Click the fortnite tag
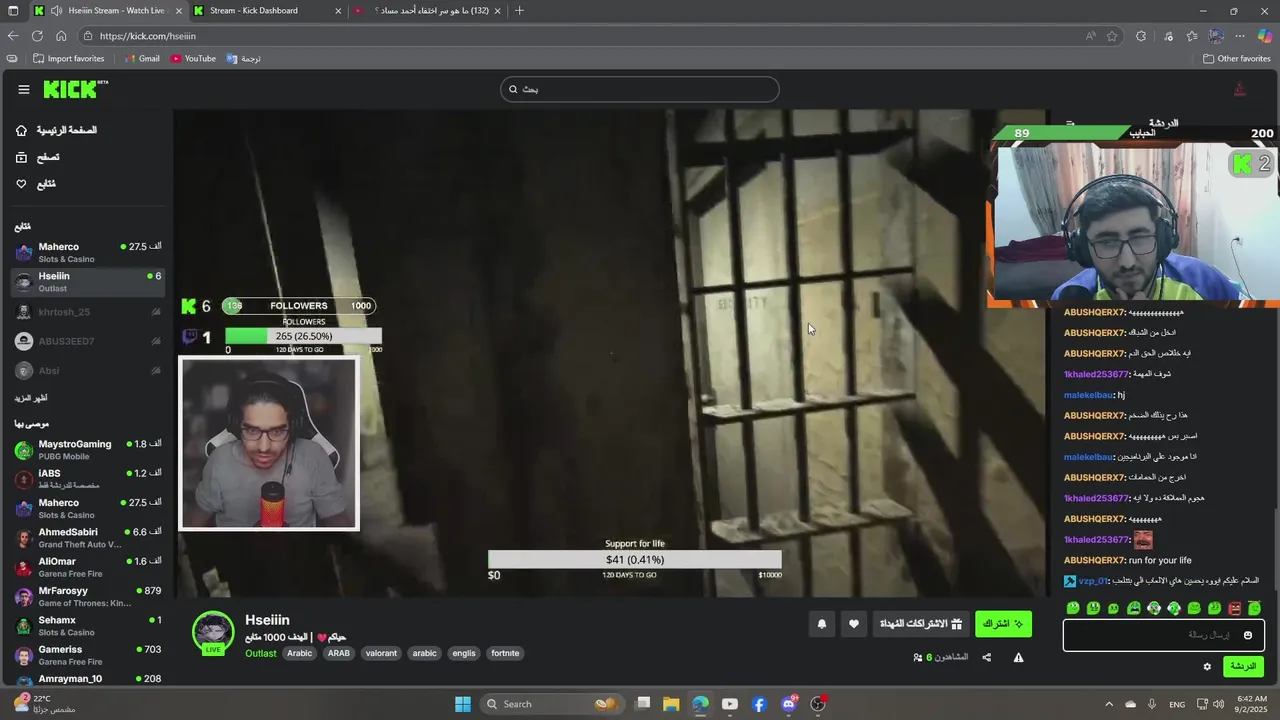This screenshot has width=1280, height=720. pyautogui.click(x=505, y=654)
